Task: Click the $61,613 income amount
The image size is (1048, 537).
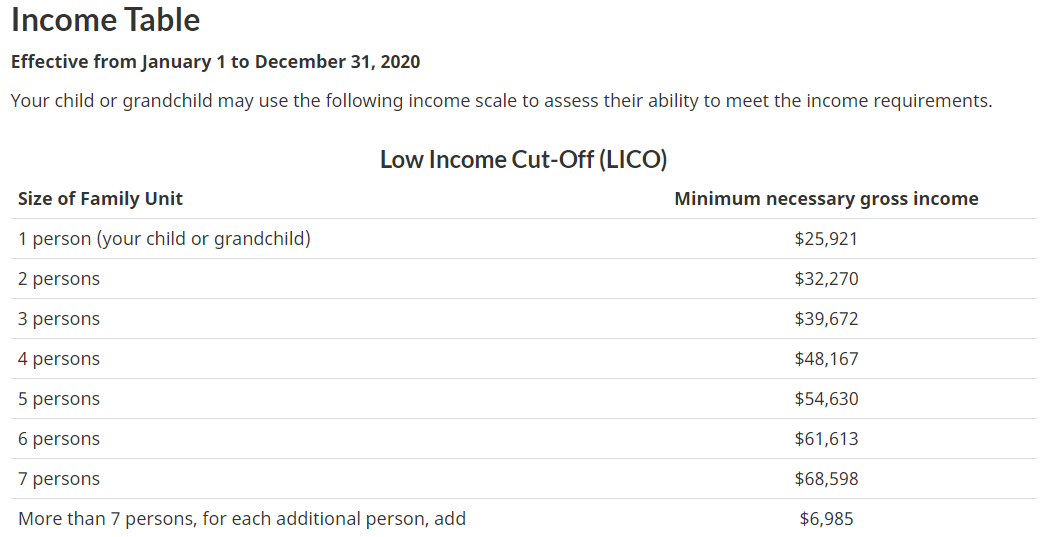Action: point(826,439)
